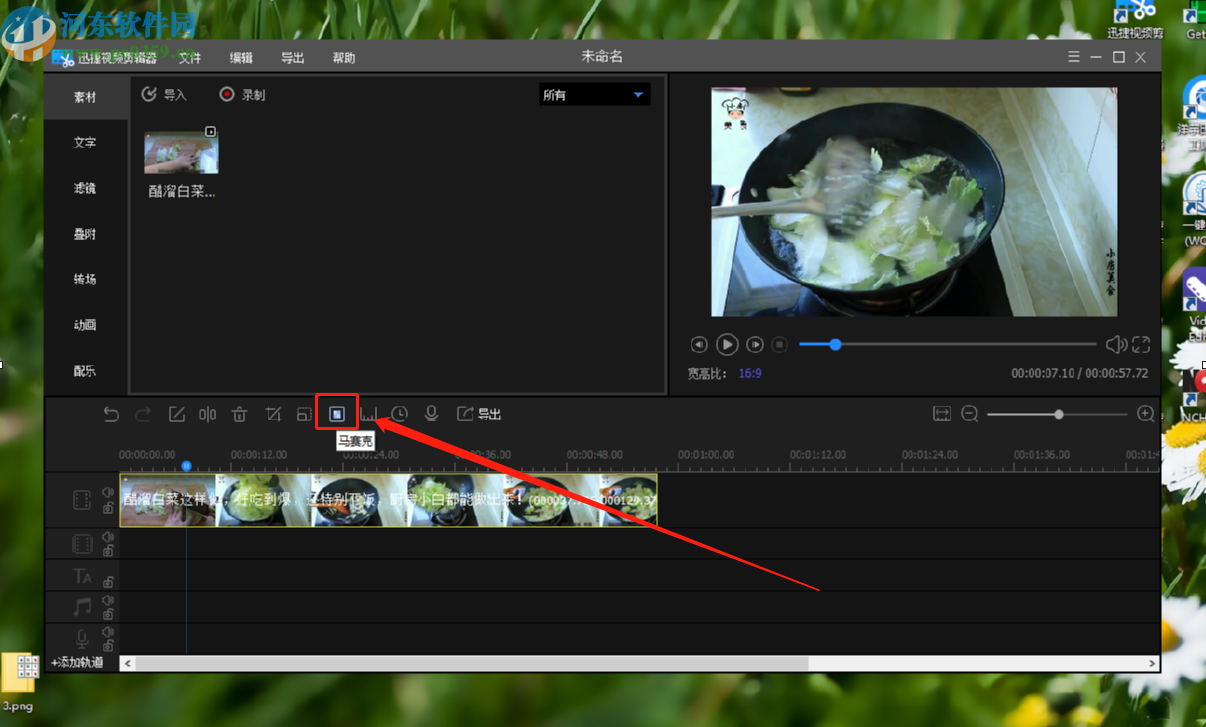Redo the last undone action
Screen dimensions: 1206x727
tap(143, 414)
